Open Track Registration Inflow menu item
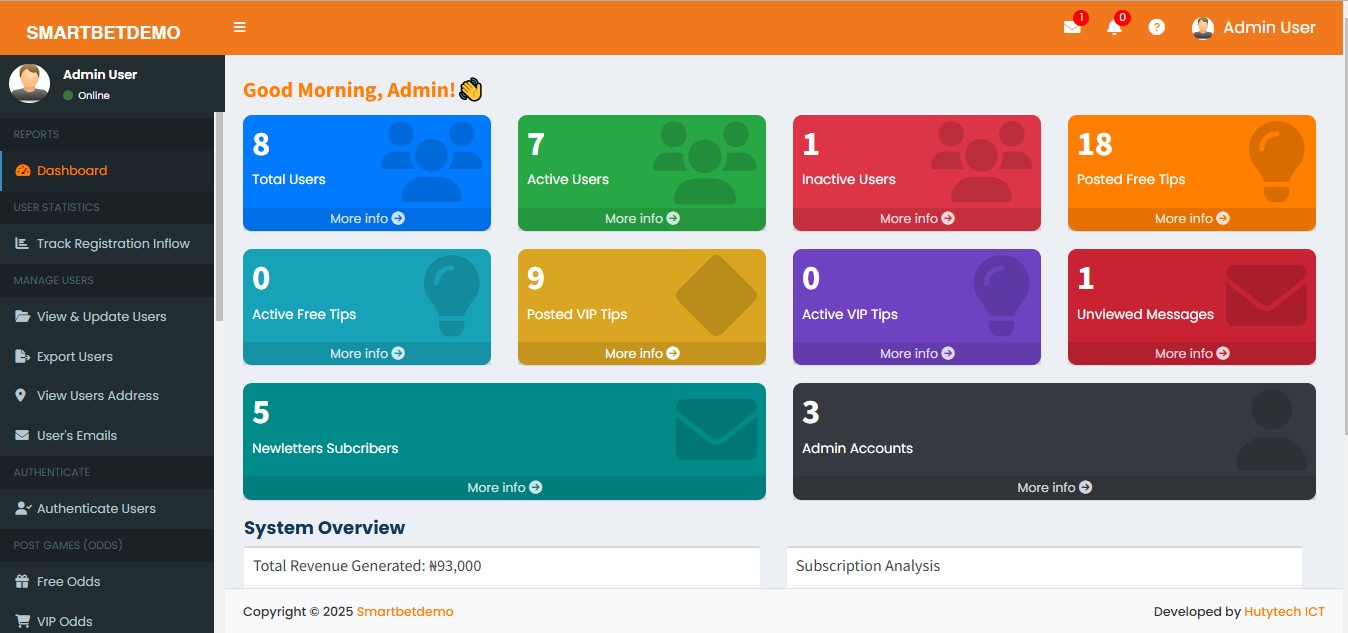This screenshot has height=633, width=1348. (113, 244)
